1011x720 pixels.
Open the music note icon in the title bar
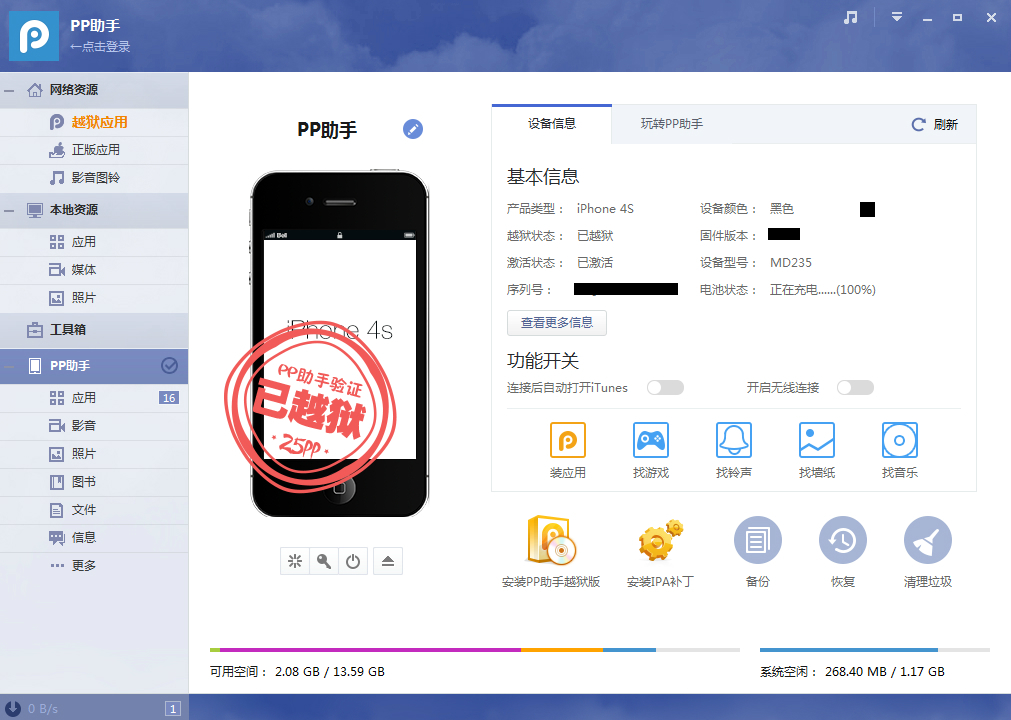850,17
